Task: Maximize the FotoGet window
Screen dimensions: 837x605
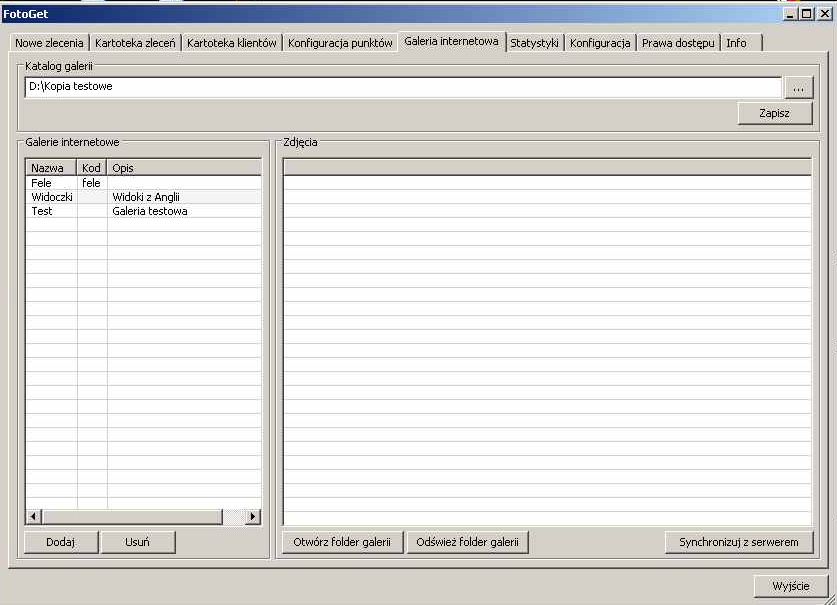Action: (x=807, y=14)
